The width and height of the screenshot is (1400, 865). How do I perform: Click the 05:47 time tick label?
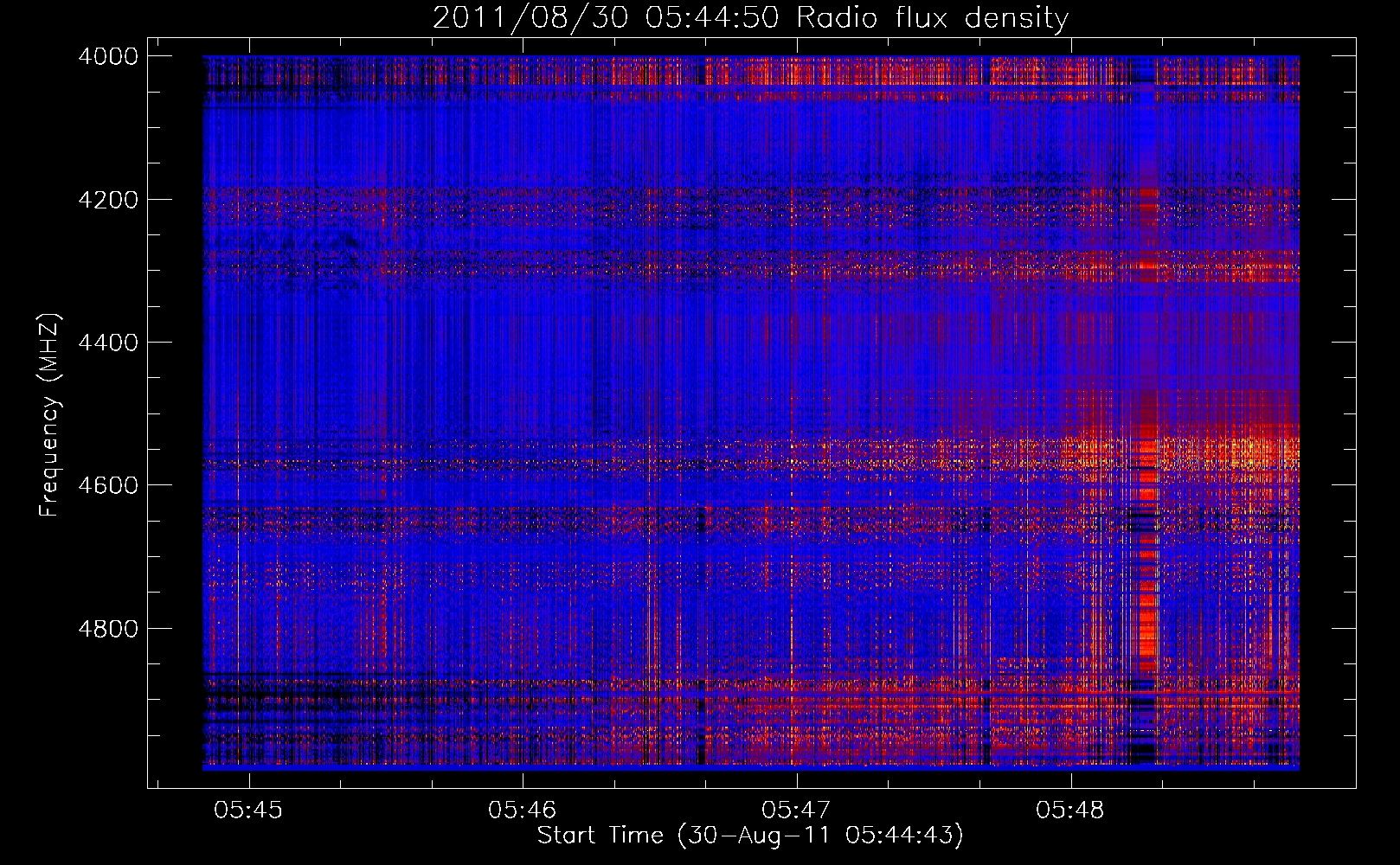(795, 810)
